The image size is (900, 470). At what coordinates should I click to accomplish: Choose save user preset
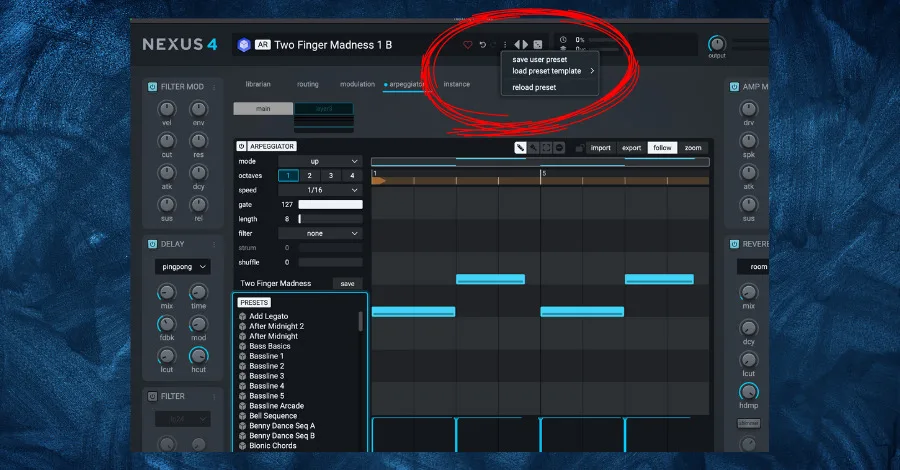click(540, 60)
